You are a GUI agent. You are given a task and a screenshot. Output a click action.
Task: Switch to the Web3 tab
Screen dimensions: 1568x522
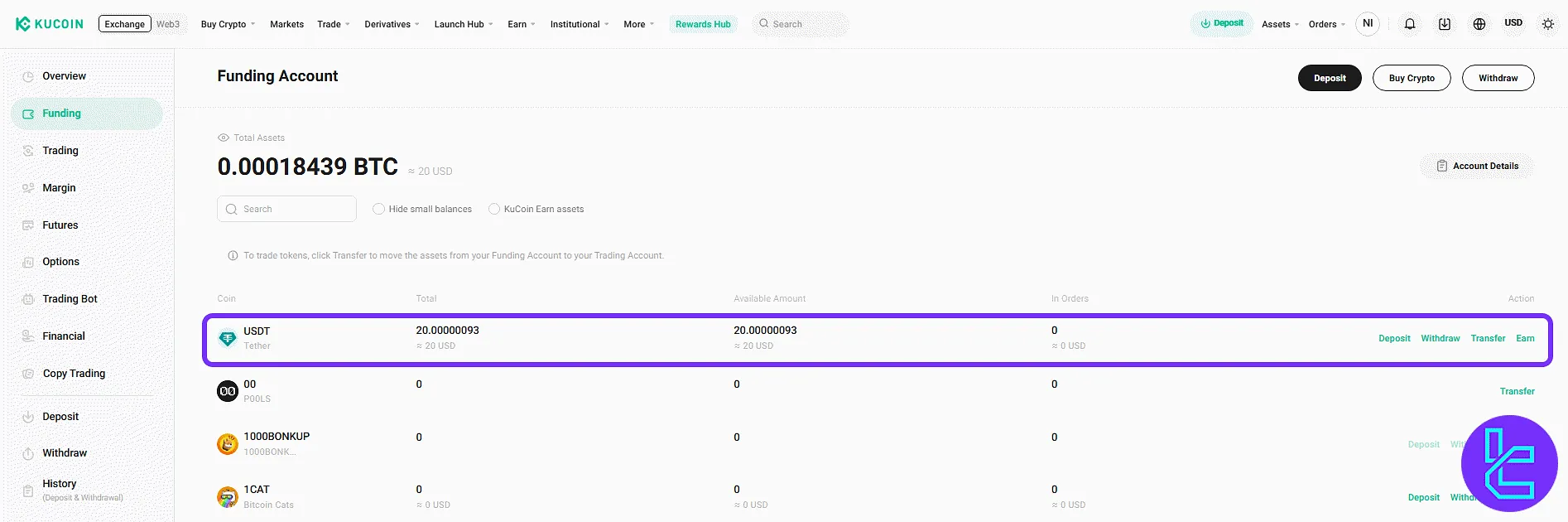(168, 24)
